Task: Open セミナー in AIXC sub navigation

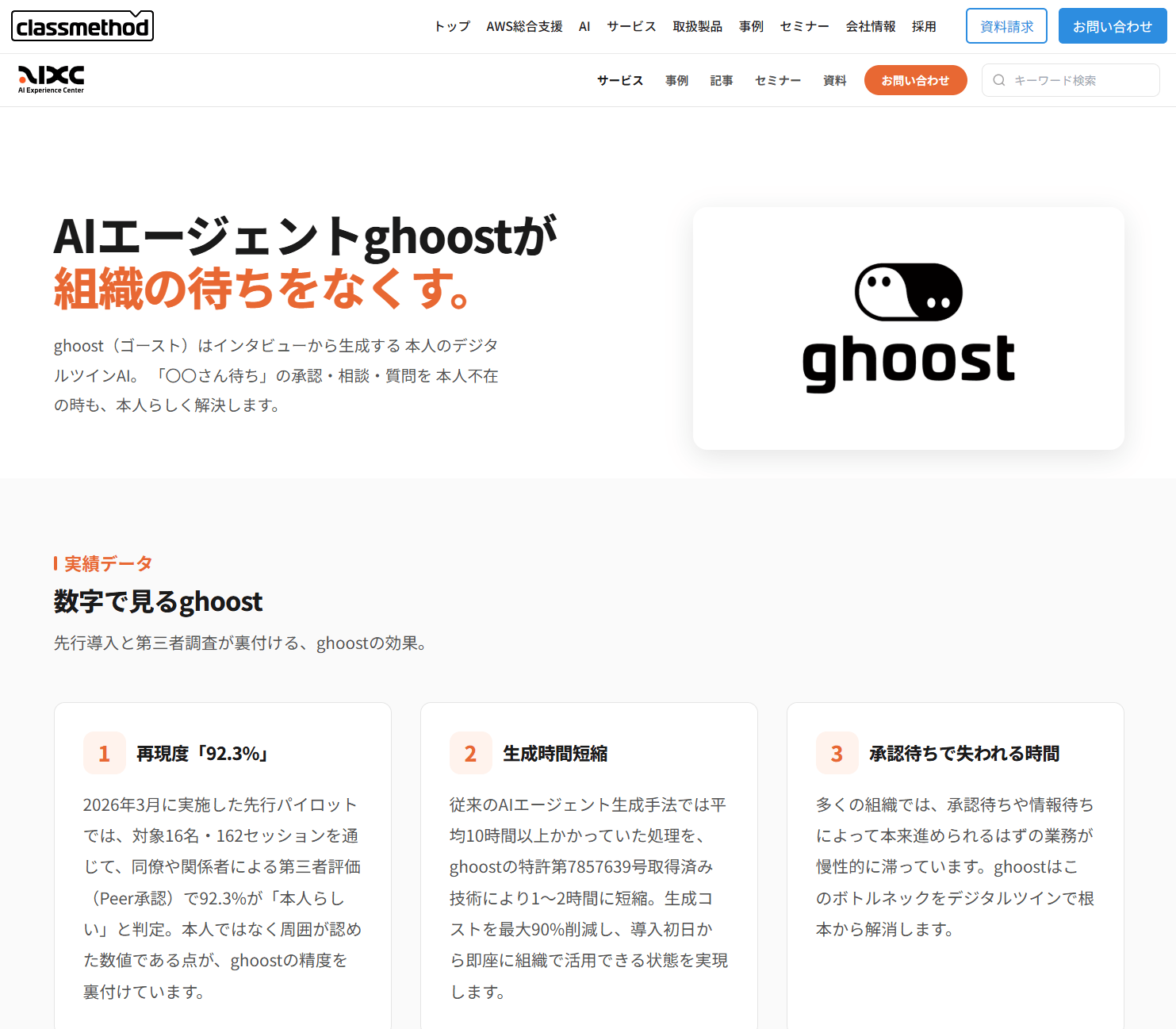Action: pyautogui.click(x=778, y=81)
